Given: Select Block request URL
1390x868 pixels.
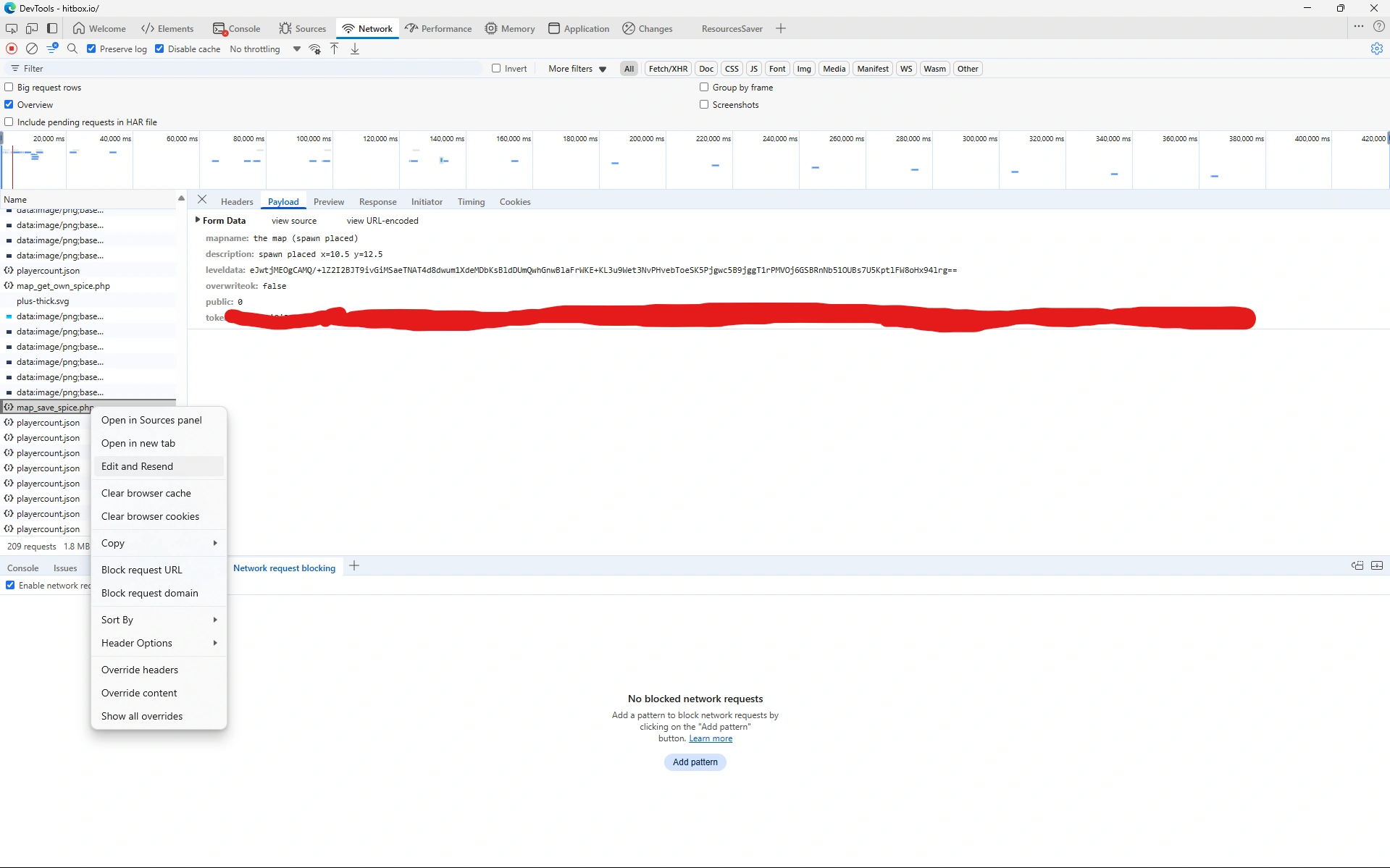Looking at the screenshot, I should pyautogui.click(x=159, y=570).
